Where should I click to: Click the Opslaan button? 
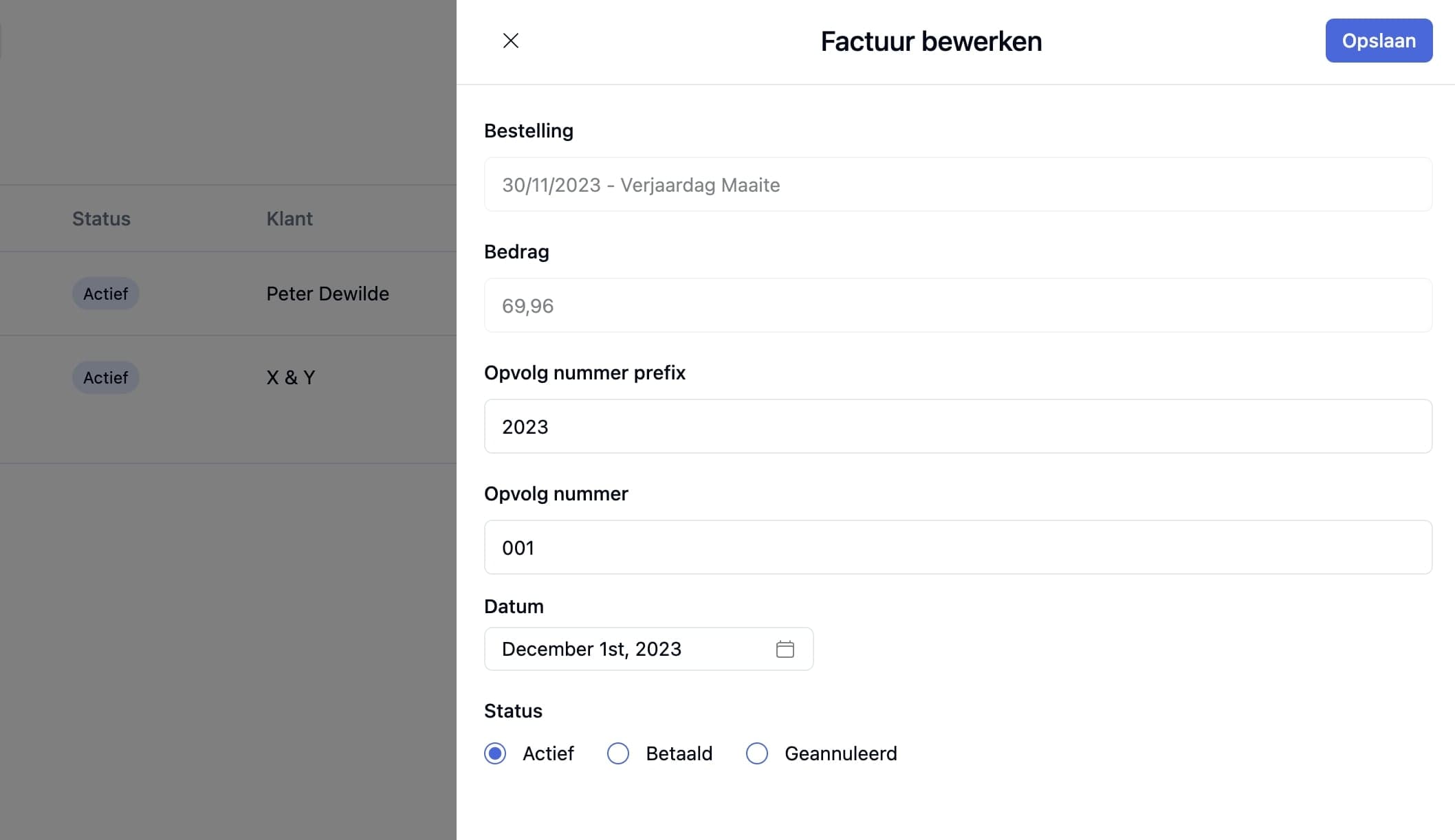click(1378, 41)
